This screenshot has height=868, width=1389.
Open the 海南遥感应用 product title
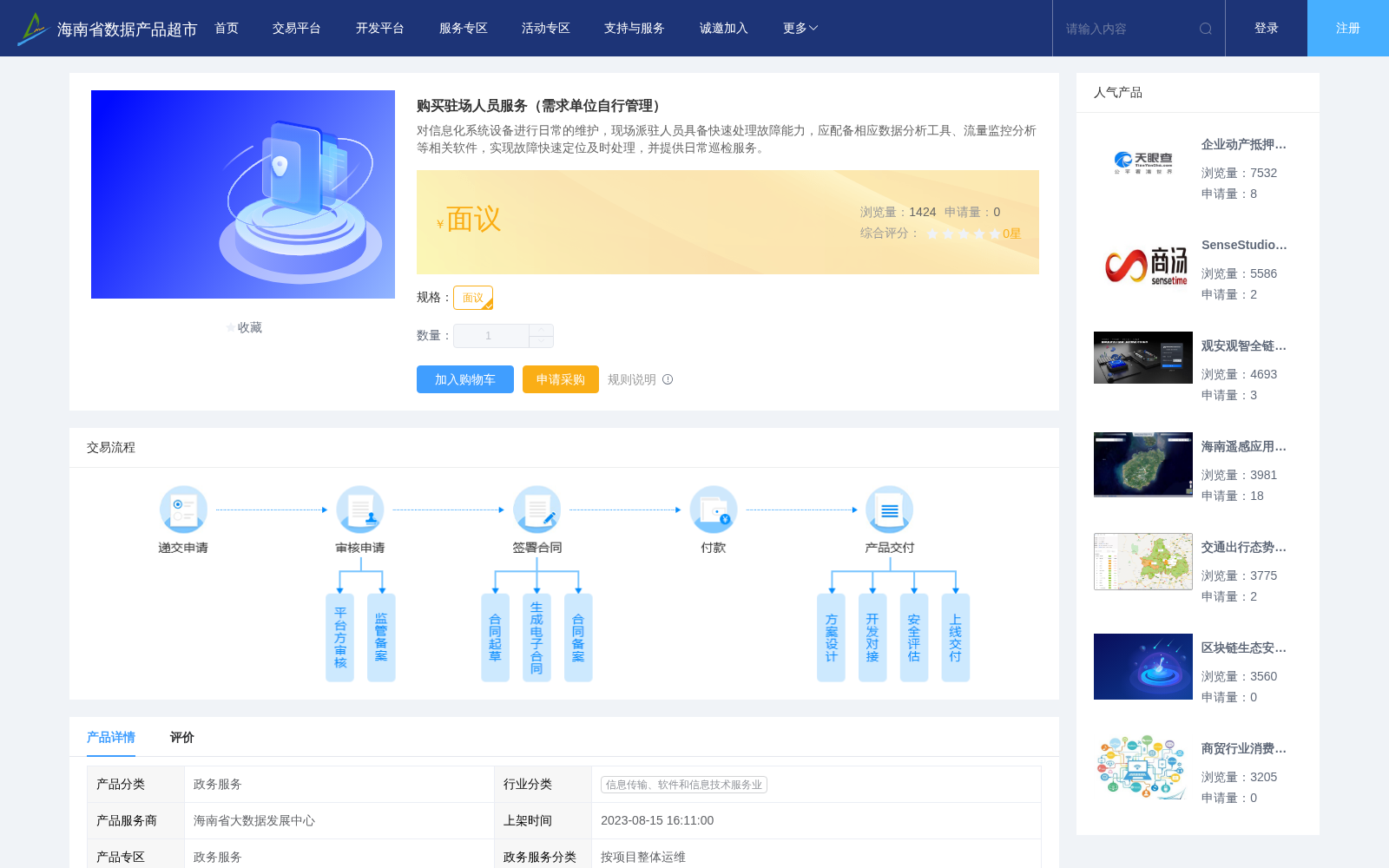pos(1244,447)
